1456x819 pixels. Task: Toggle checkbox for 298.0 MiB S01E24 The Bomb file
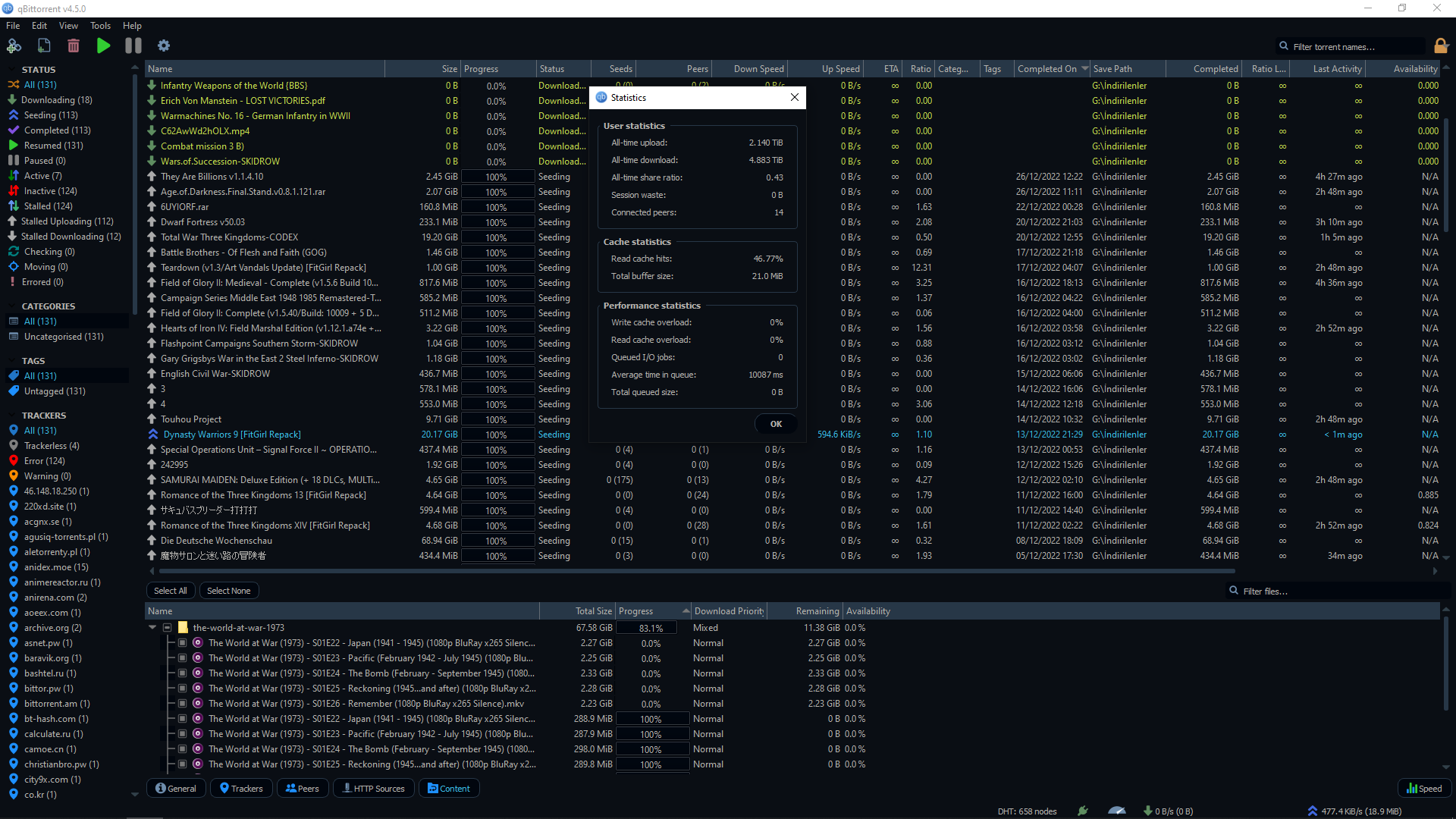pos(183,749)
